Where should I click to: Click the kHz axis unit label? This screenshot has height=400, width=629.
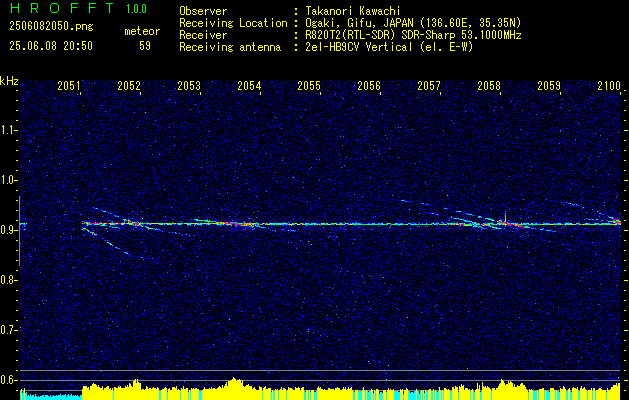[x=9, y=81]
